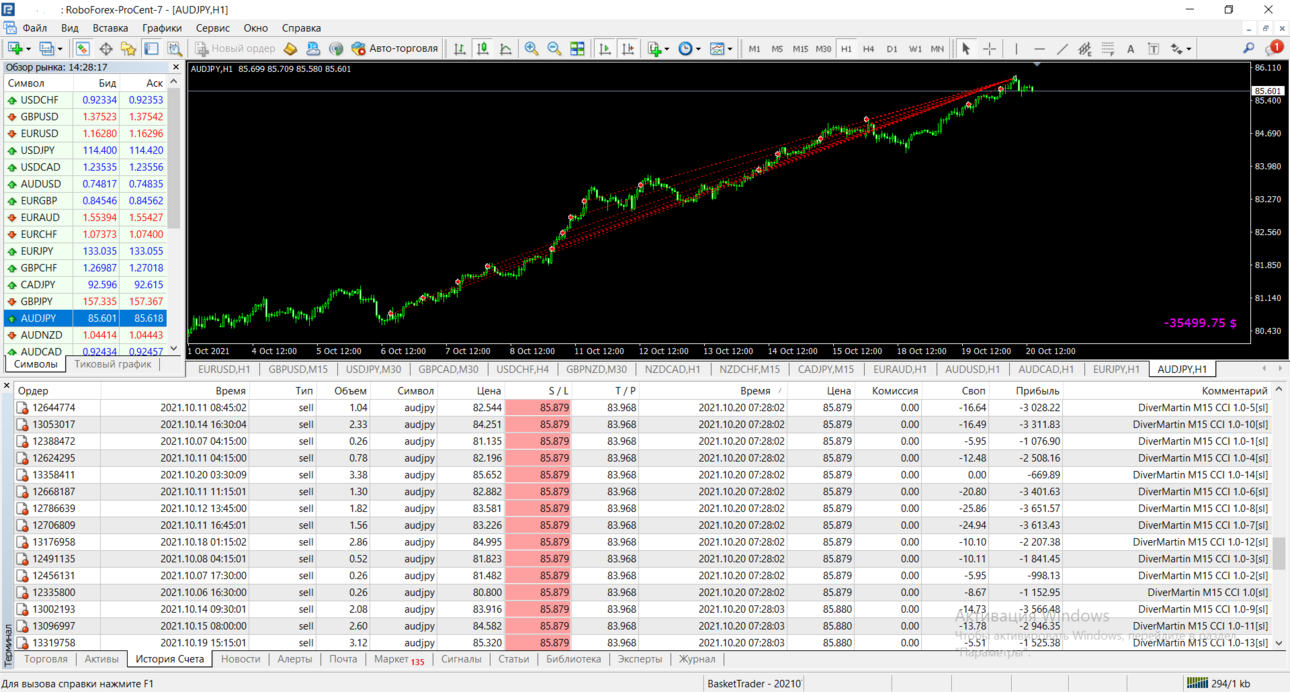Toggle Авто-торговля auto trading button

click(395, 48)
